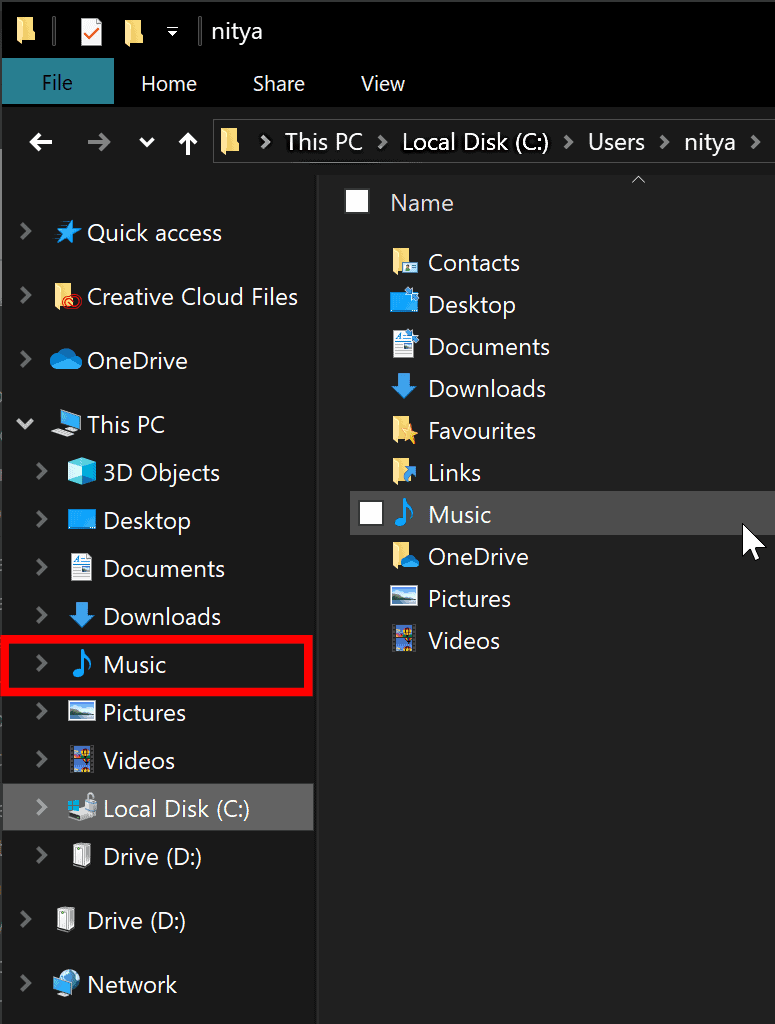Viewport: 775px width, 1024px height.
Task: Open the File menu
Action: pyautogui.click(x=57, y=83)
